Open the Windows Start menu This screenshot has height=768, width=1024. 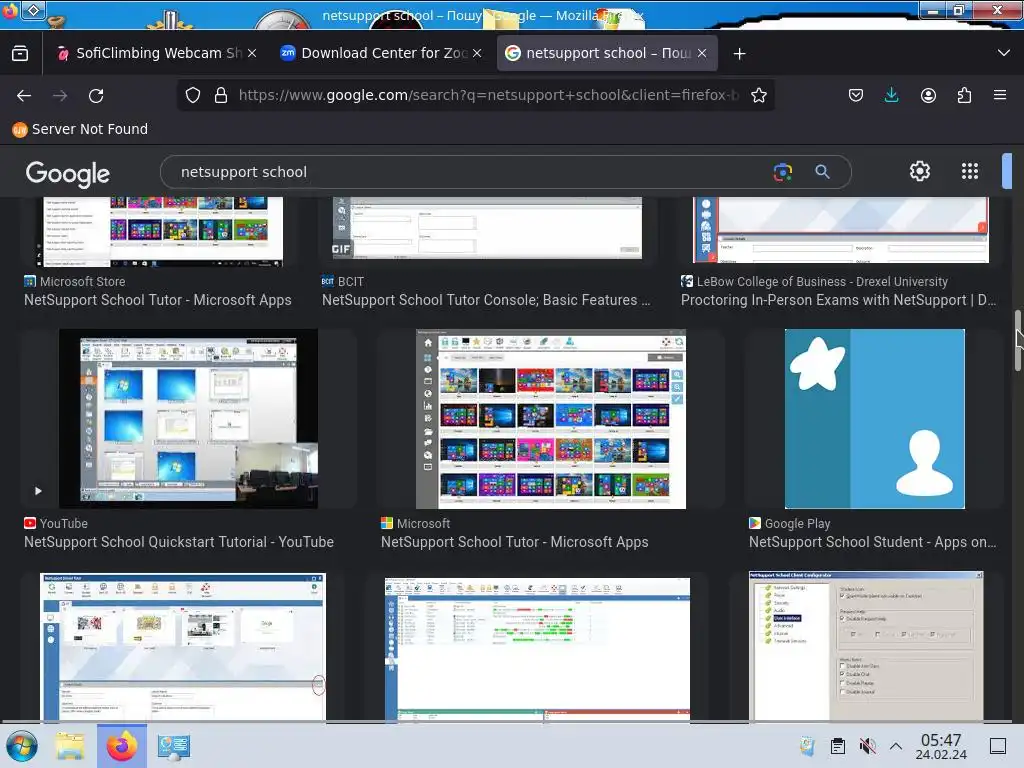tap(22, 746)
